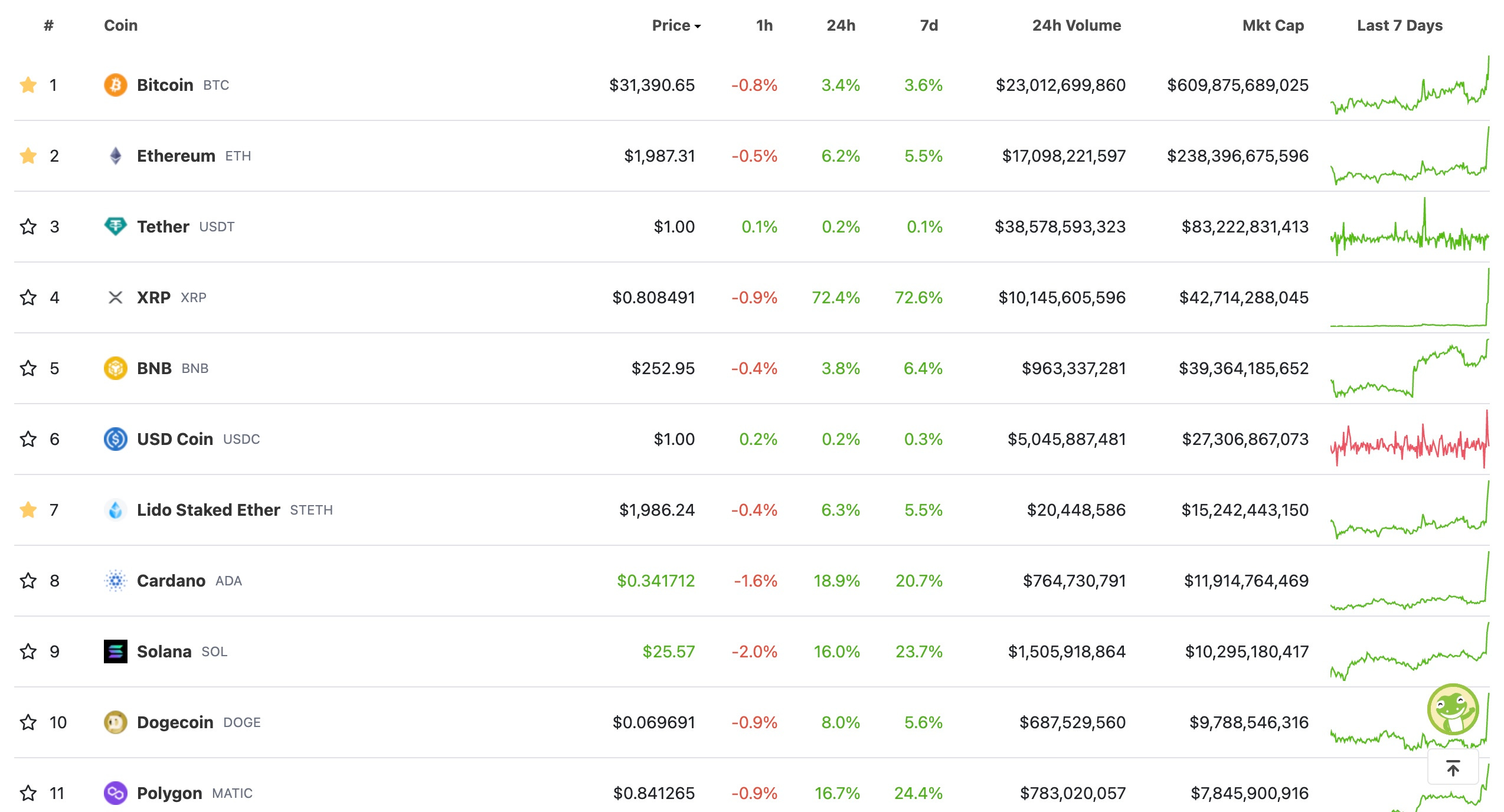Click the Tether coin logo

(116, 227)
